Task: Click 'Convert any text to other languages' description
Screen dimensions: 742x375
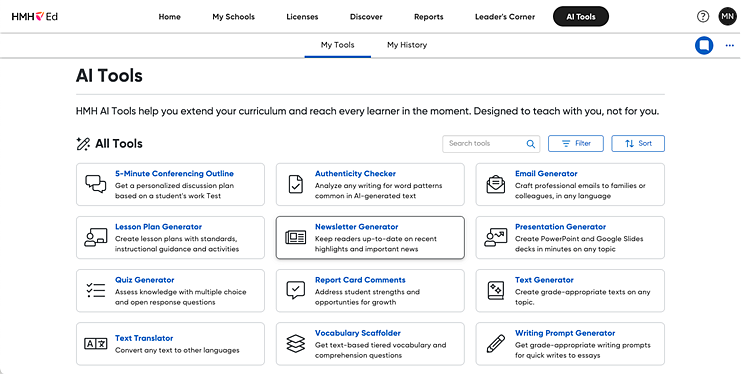Action: click(x=177, y=350)
